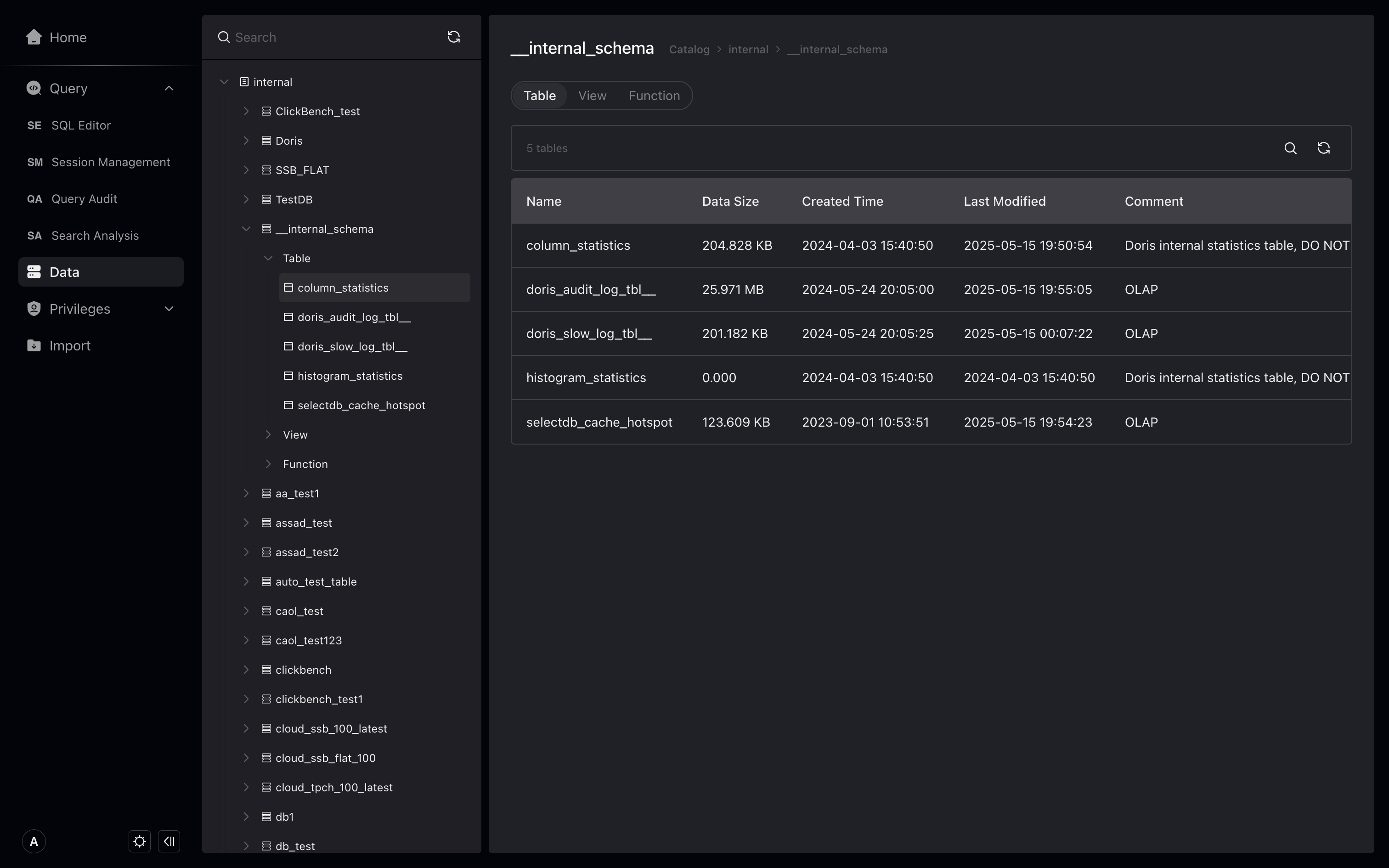1389x868 pixels.
Task: Click the SA Search Analysis icon
Action: tap(34, 235)
